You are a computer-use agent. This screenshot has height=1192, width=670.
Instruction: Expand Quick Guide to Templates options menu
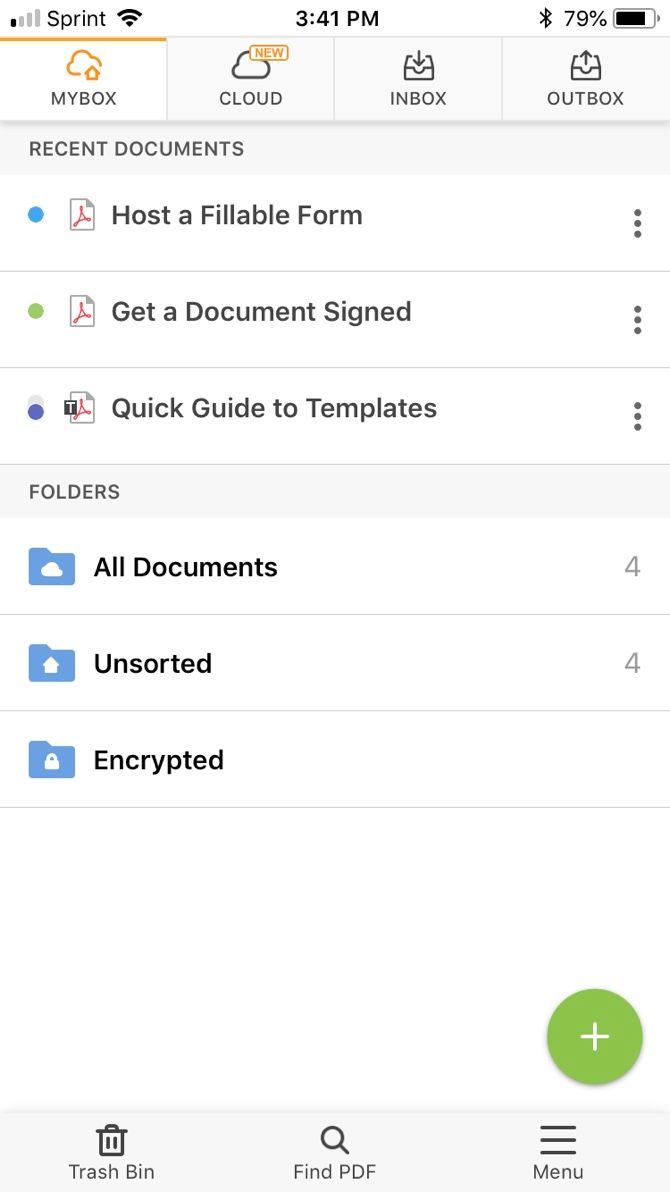coord(637,416)
